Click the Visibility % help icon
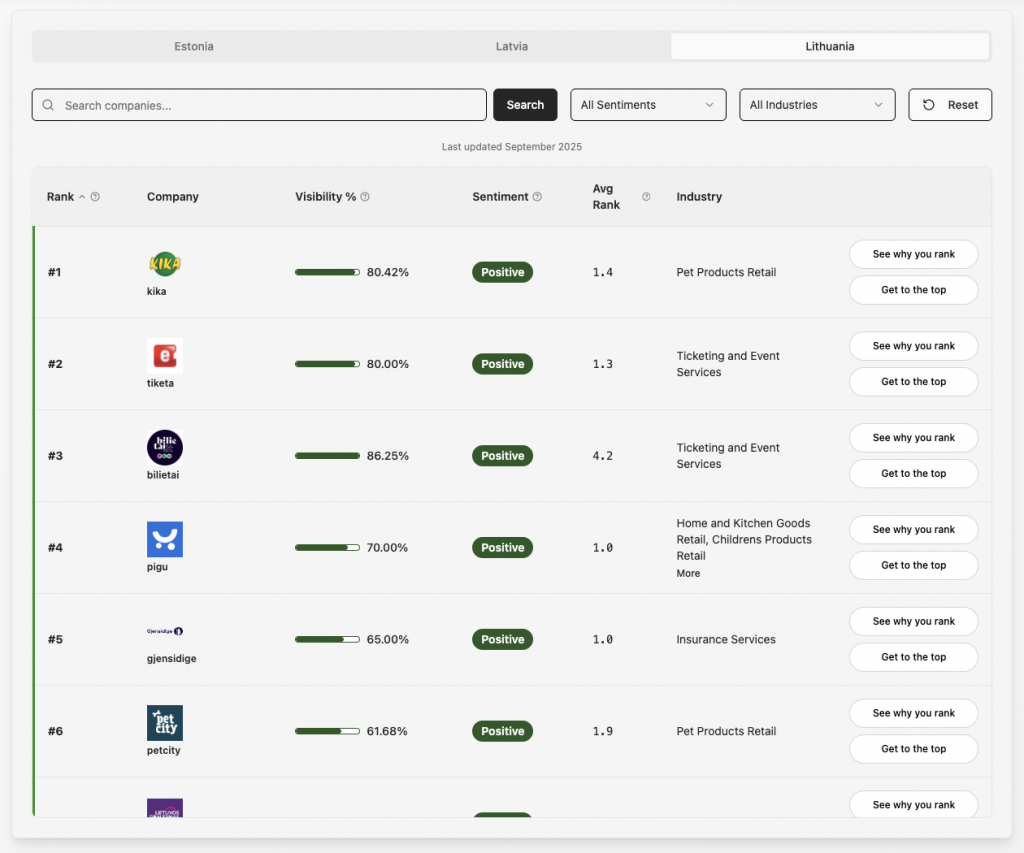 tap(365, 197)
